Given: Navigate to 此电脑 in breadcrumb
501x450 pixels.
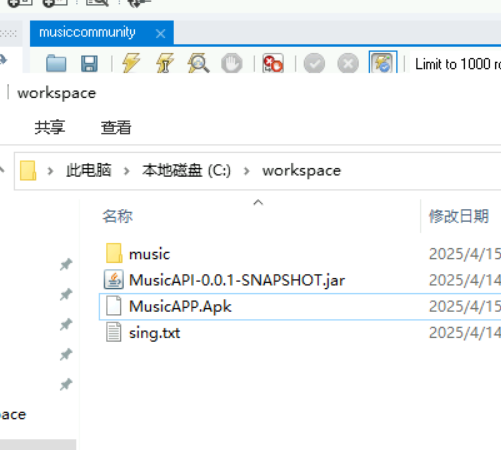Looking at the screenshot, I should point(89,171).
